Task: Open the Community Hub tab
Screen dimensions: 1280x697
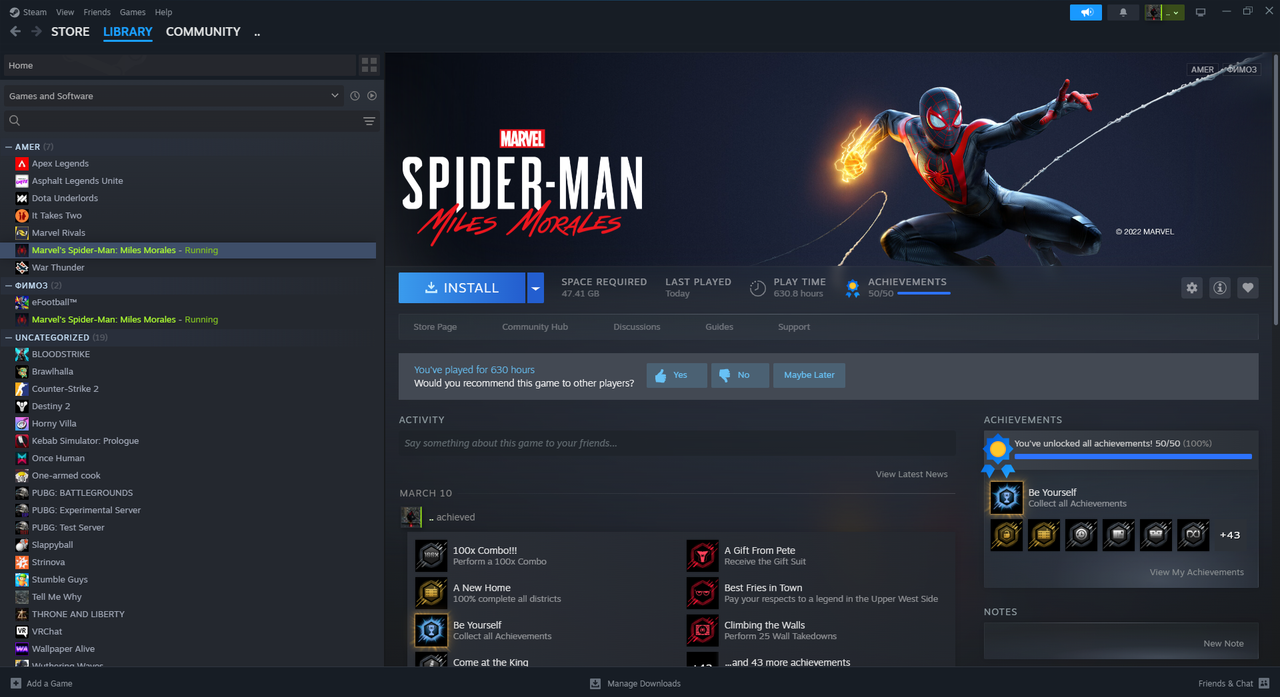Action: [535, 327]
